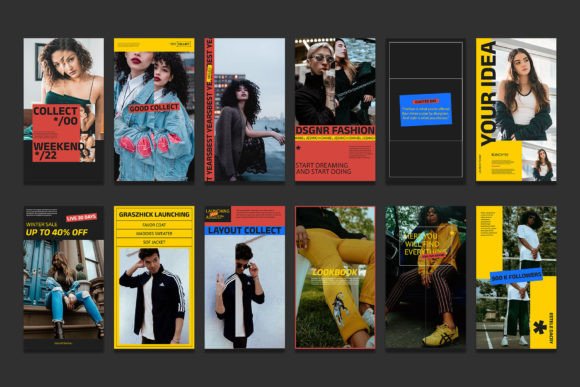The image size is (580, 387).
Task: Click the blue '900 K FOLLOWERS' label
Action: [516, 276]
